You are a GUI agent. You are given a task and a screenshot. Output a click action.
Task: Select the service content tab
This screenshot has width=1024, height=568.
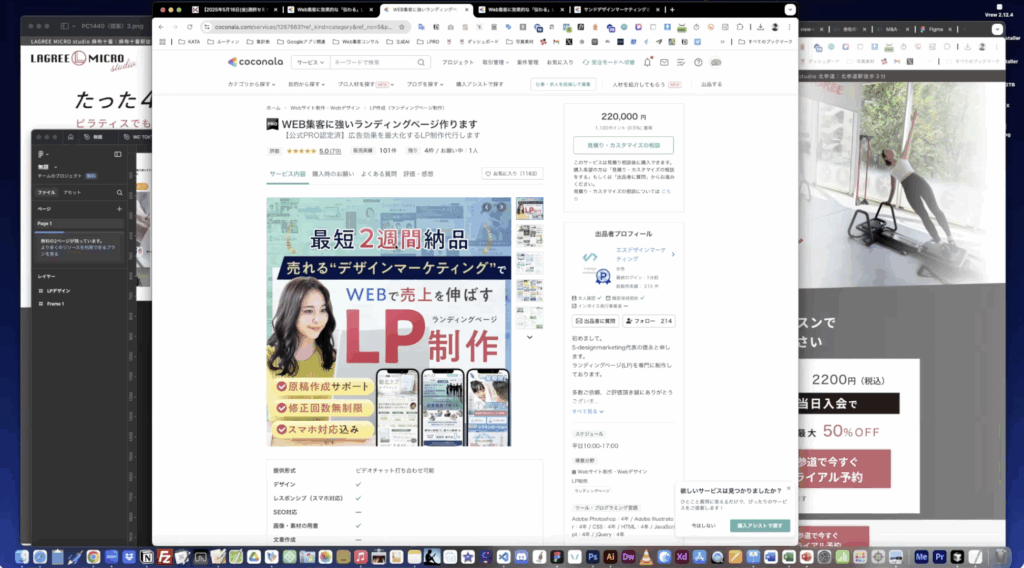tap(287, 174)
